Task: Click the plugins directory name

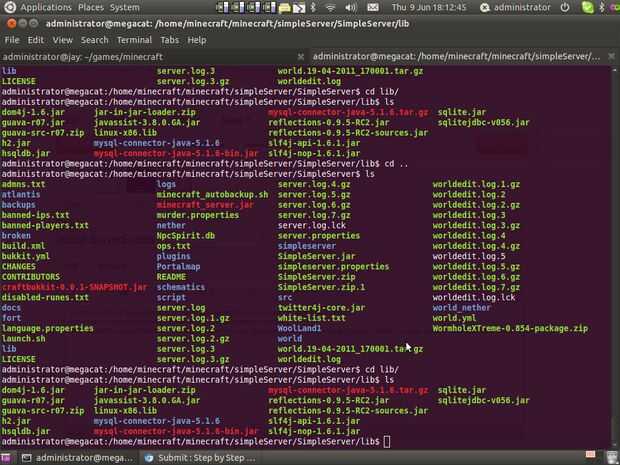Action: click(173, 256)
